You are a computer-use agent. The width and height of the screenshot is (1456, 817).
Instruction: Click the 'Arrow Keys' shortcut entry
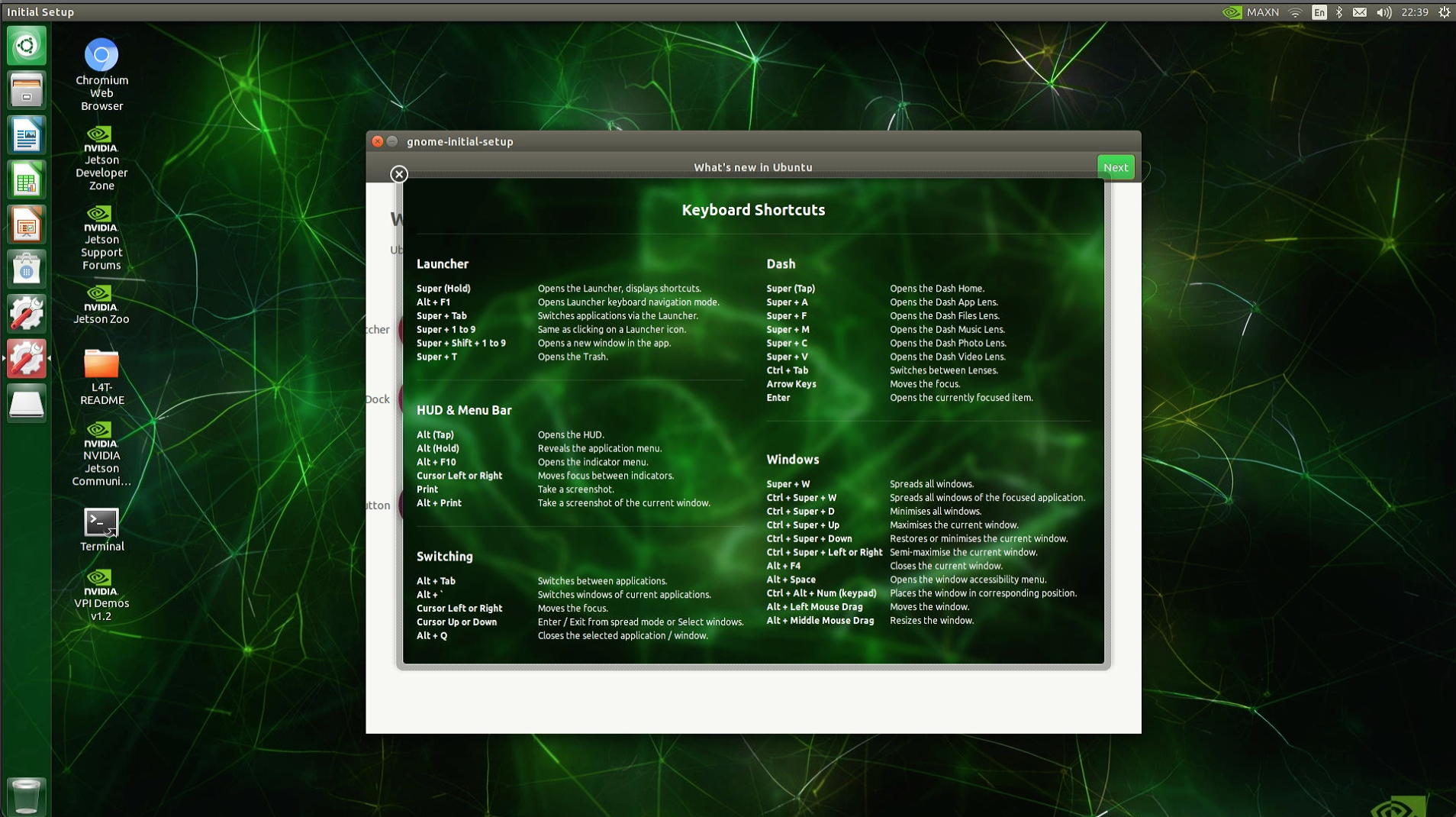[x=791, y=384]
